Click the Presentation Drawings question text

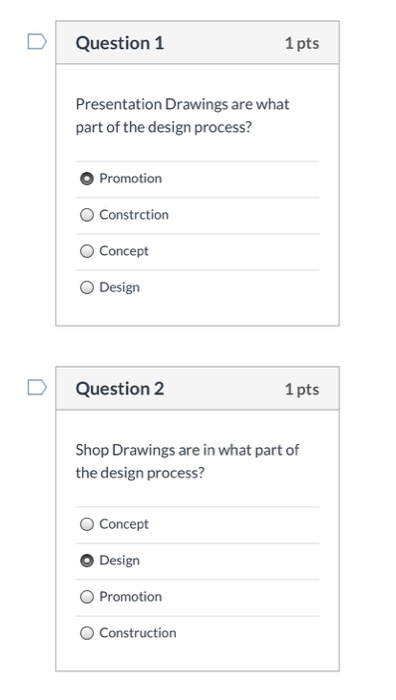point(183,116)
